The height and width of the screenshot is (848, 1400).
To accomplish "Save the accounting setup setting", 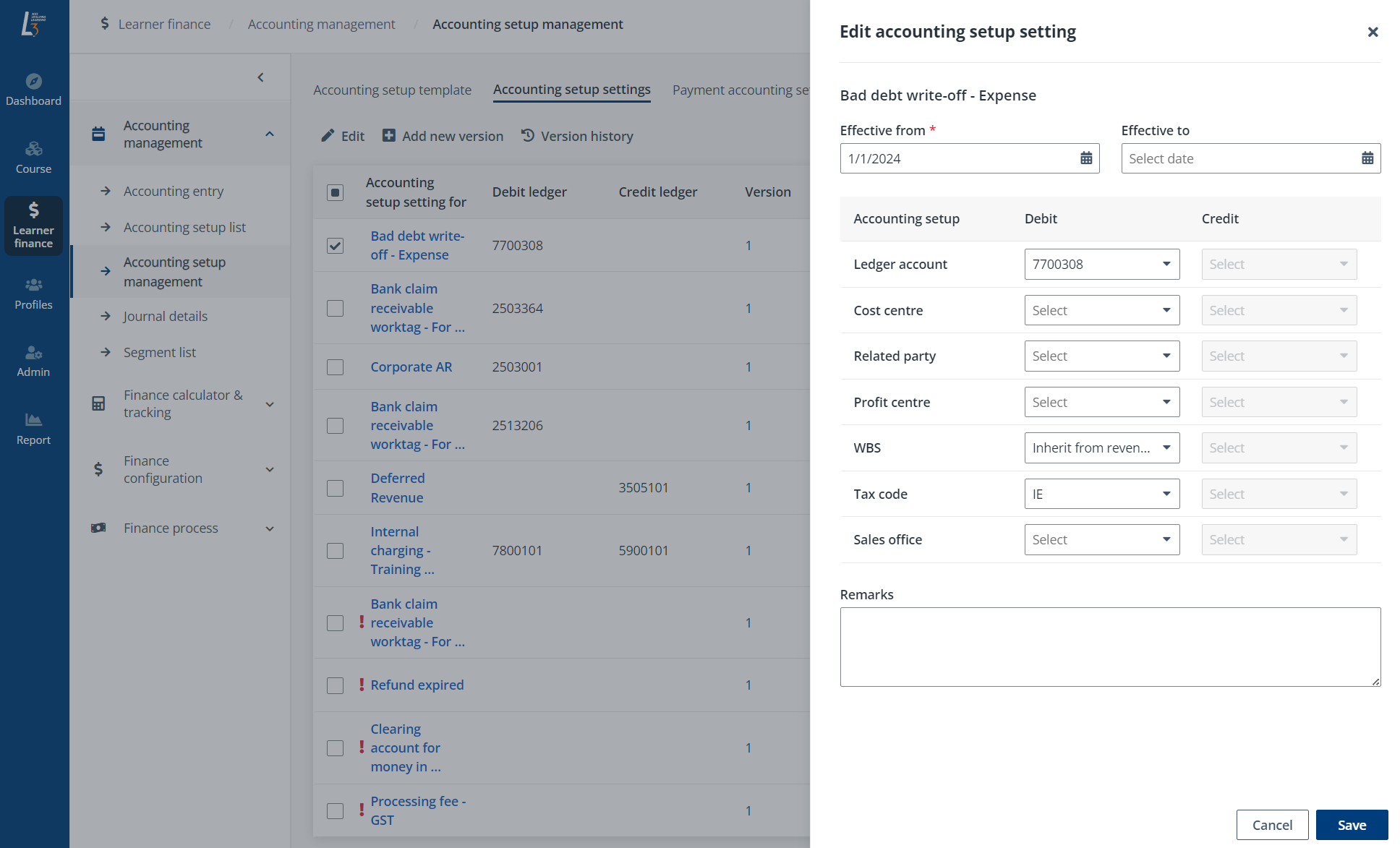I will pyautogui.click(x=1352, y=825).
